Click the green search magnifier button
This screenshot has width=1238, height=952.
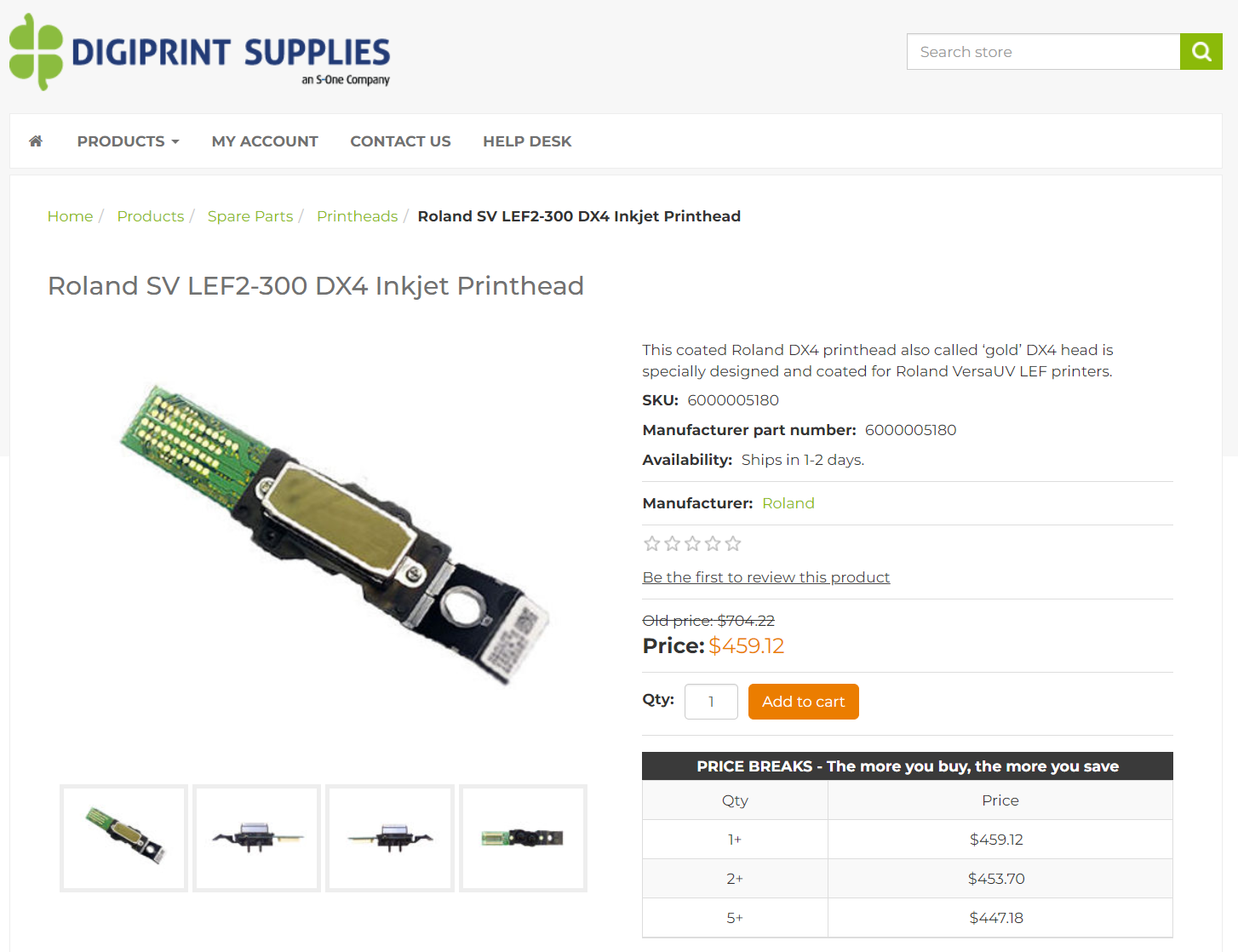(1201, 52)
